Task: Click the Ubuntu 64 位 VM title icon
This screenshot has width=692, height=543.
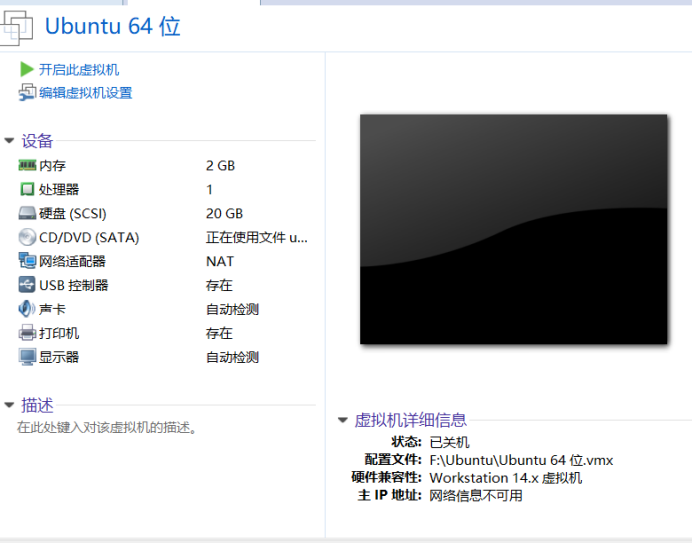Action: [16, 28]
